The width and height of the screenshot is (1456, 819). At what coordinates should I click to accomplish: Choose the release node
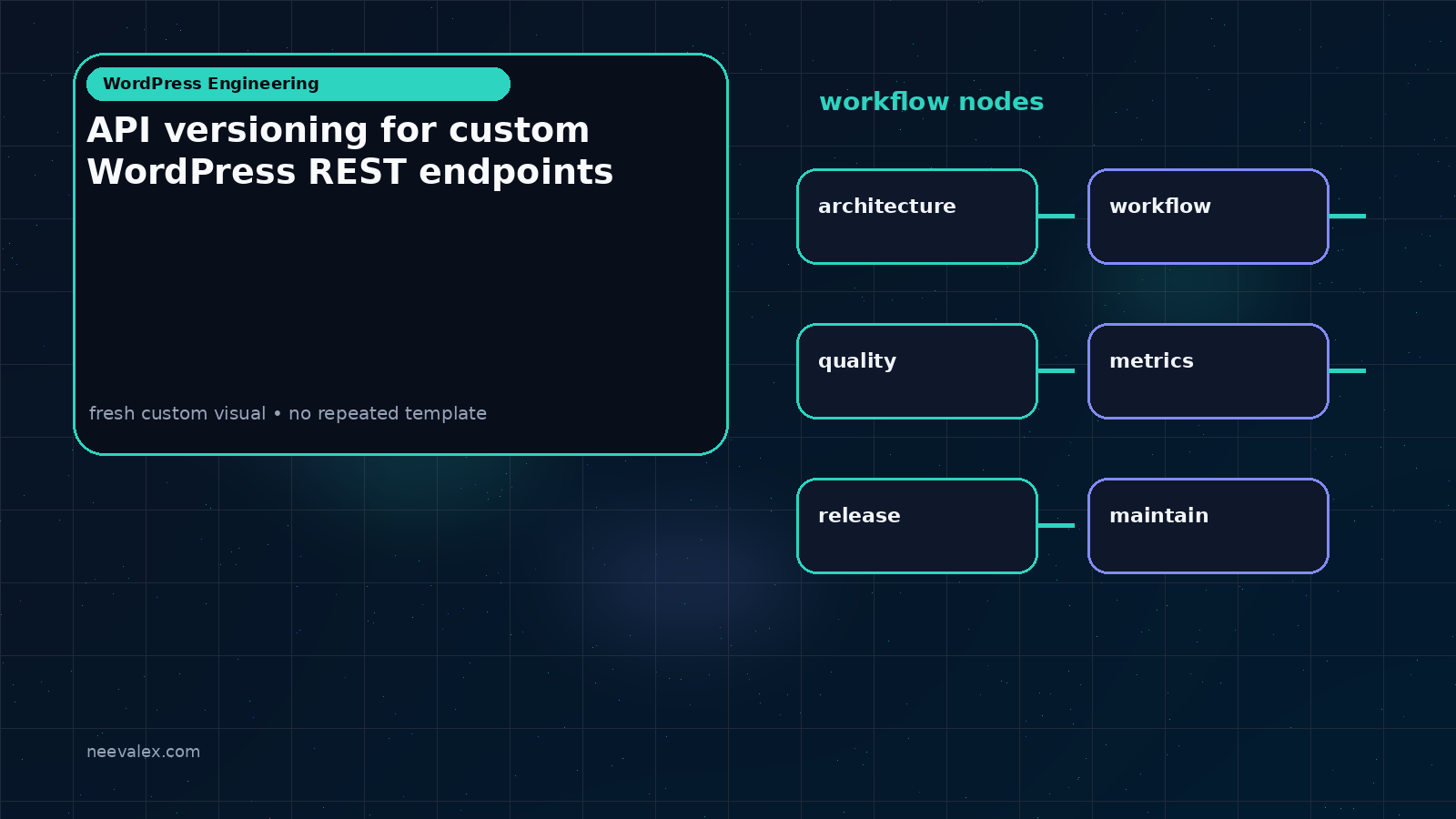coord(917,526)
